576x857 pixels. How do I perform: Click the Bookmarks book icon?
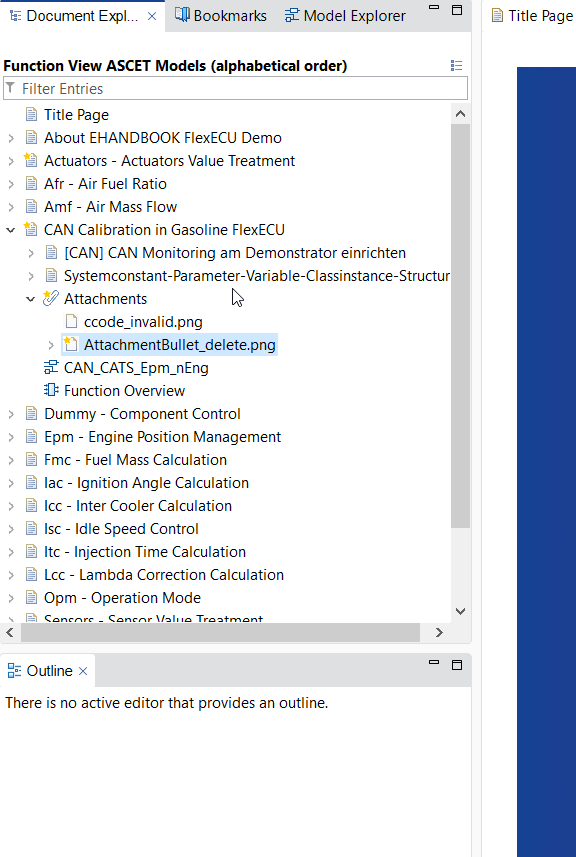pos(182,15)
